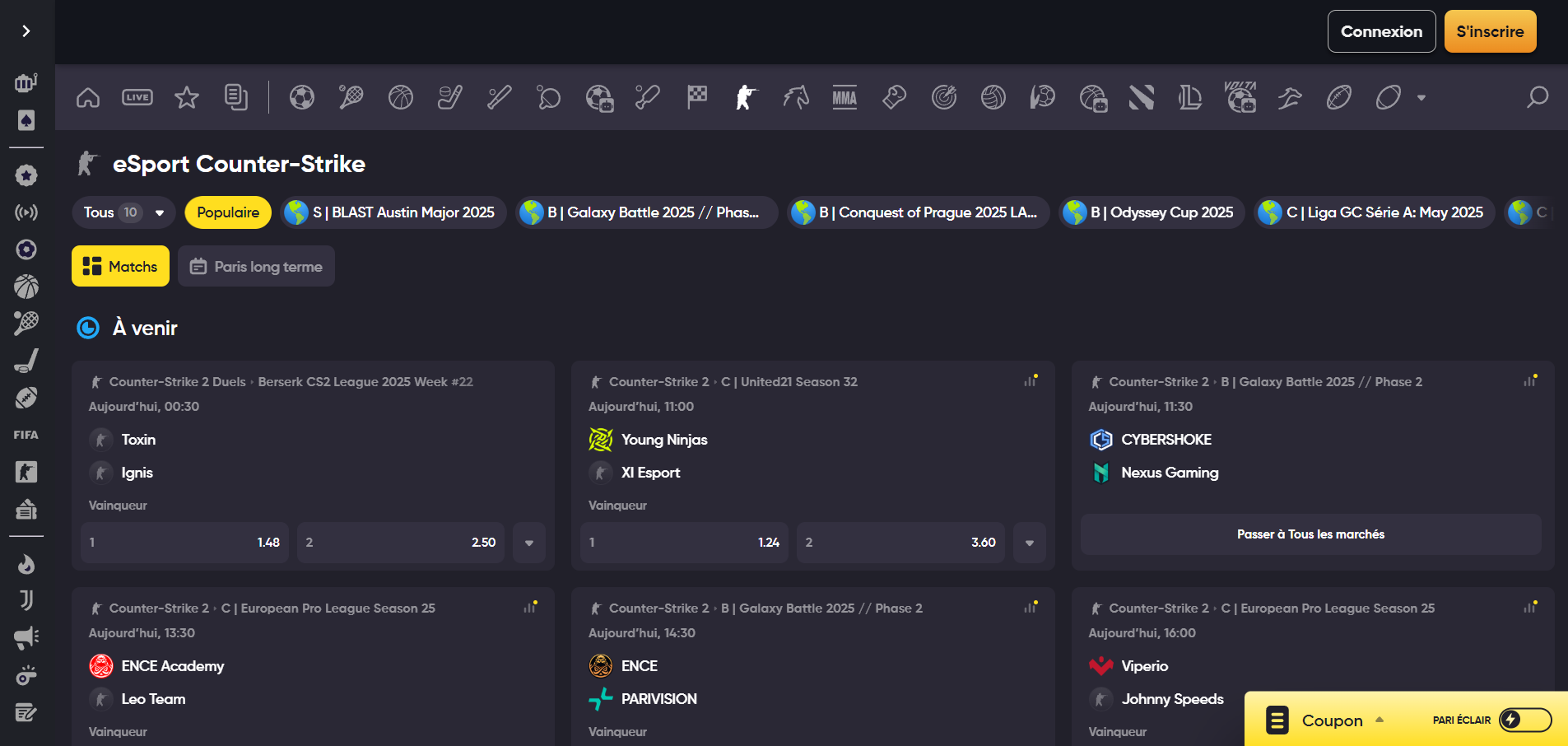
Task: Open the PARIVISION team match
Action: click(x=658, y=699)
